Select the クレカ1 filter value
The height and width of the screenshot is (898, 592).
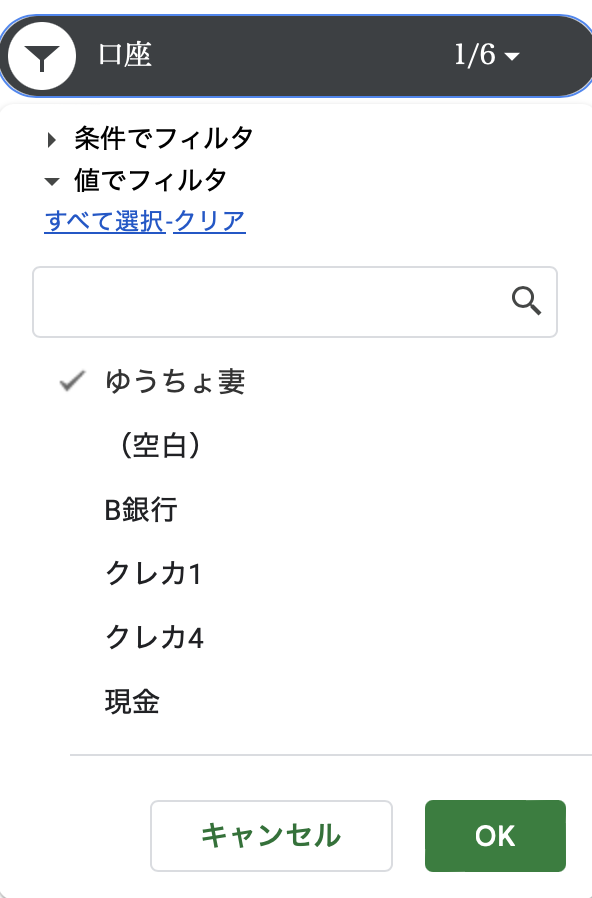153,573
